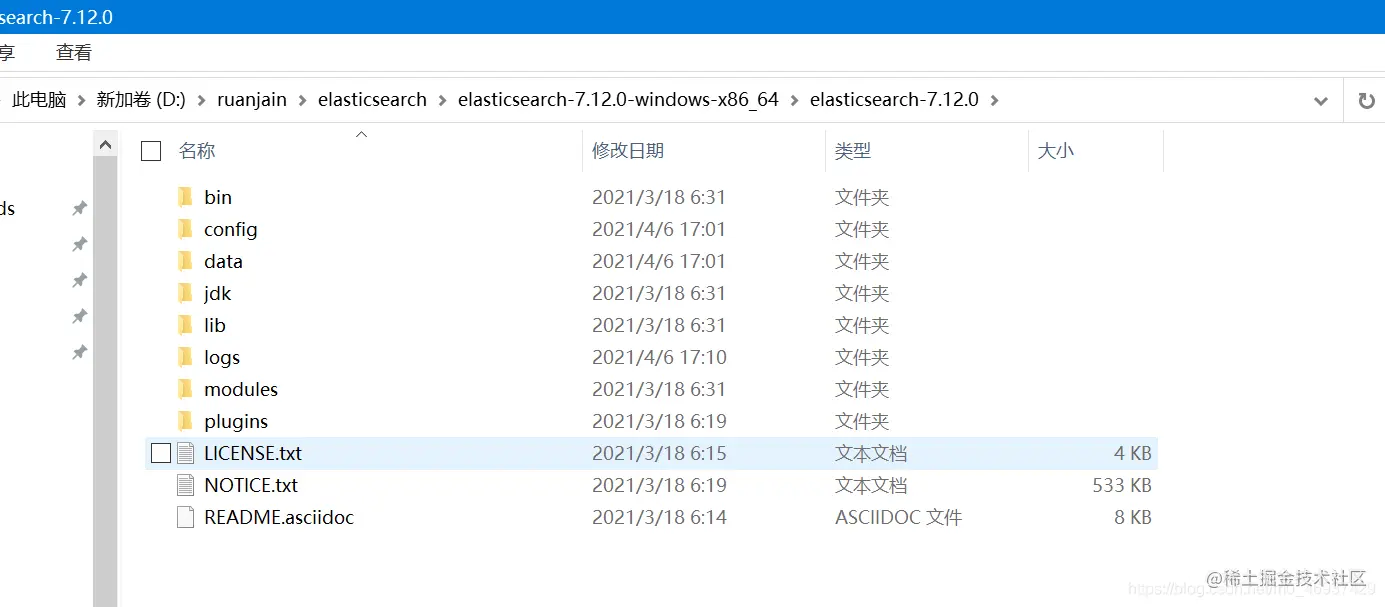
Task: Open the jdk folder icon
Action: pos(185,293)
